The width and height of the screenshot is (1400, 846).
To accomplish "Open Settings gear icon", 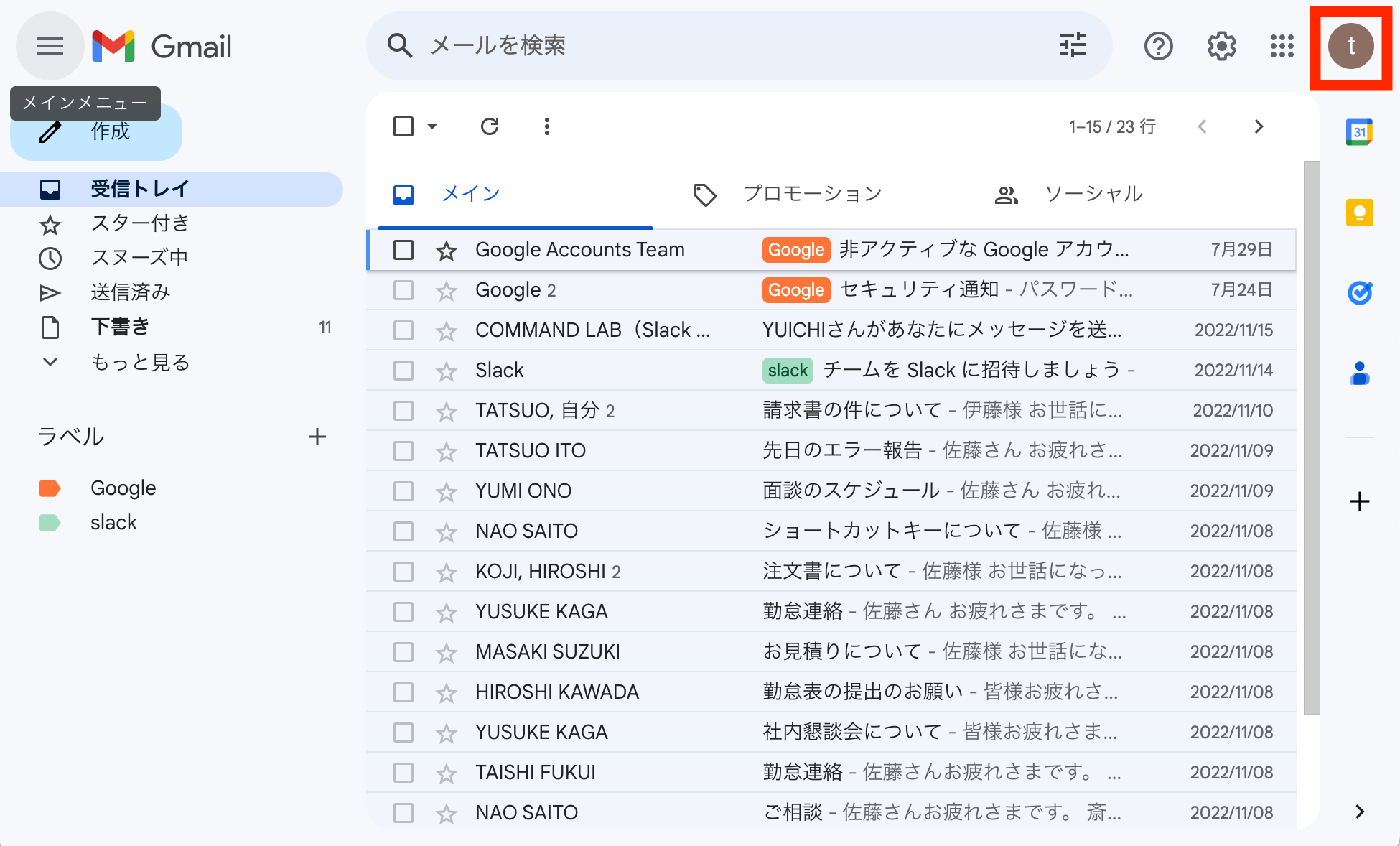I will pyautogui.click(x=1222, y=47).
